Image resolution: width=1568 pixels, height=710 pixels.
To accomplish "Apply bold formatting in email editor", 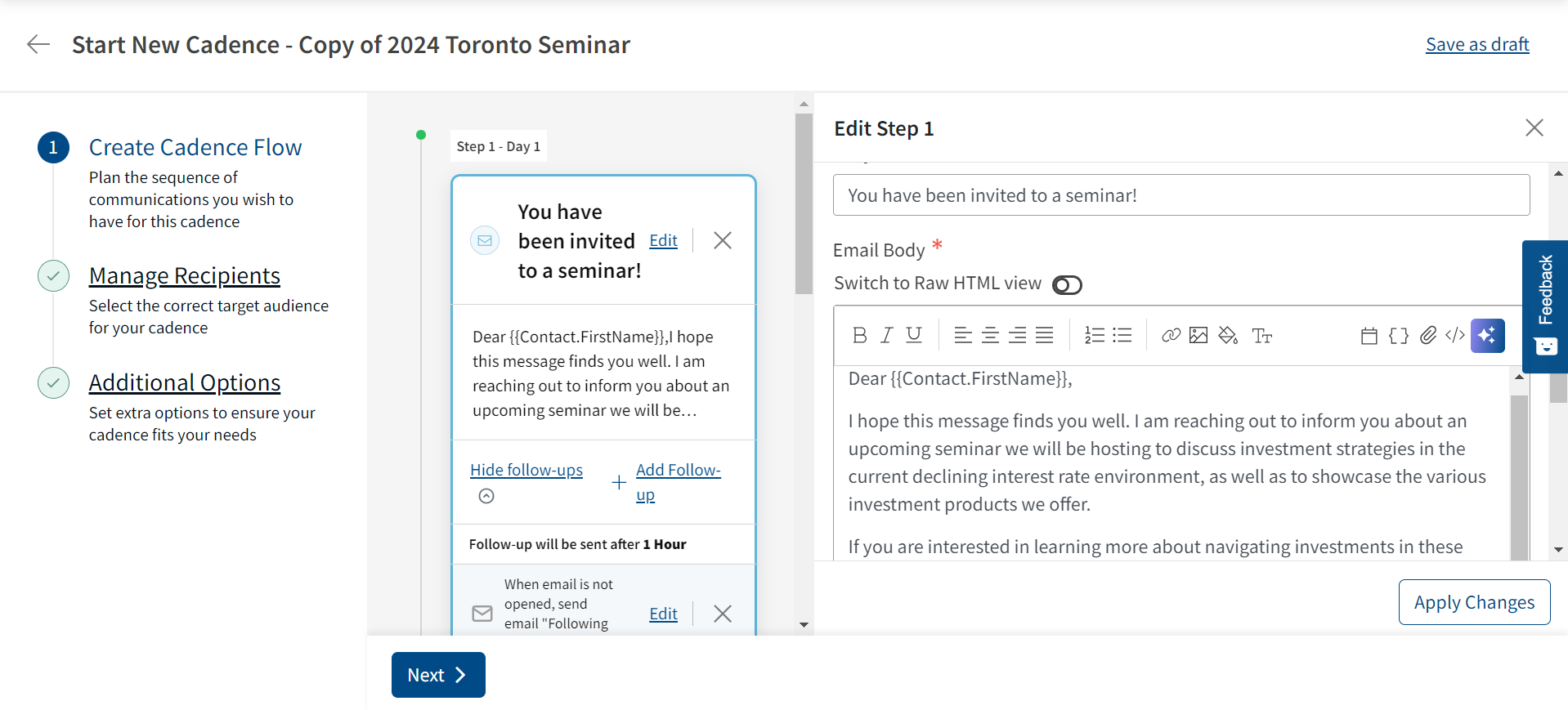I will pos(859,335).
